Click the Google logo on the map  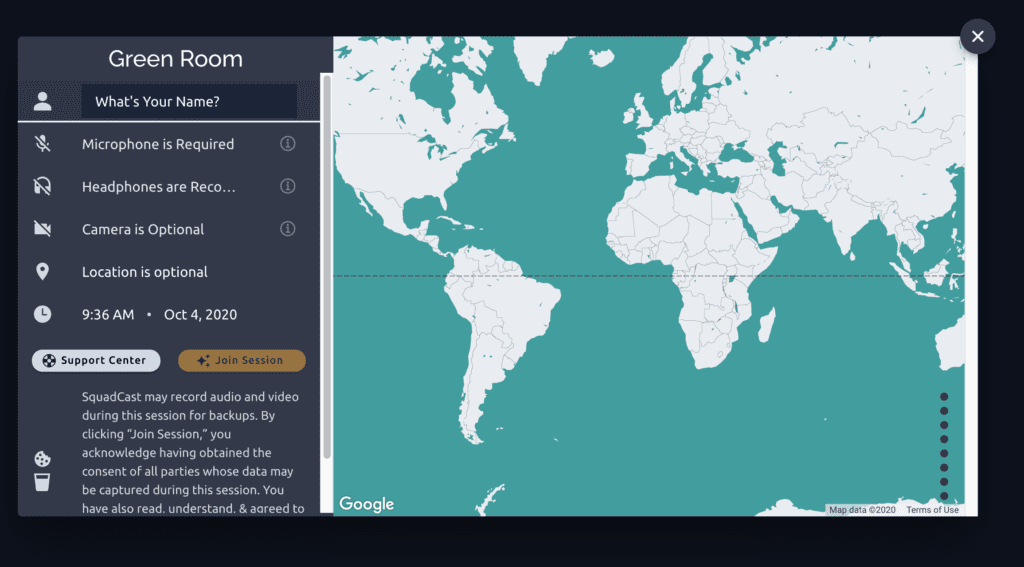point(366,504)
